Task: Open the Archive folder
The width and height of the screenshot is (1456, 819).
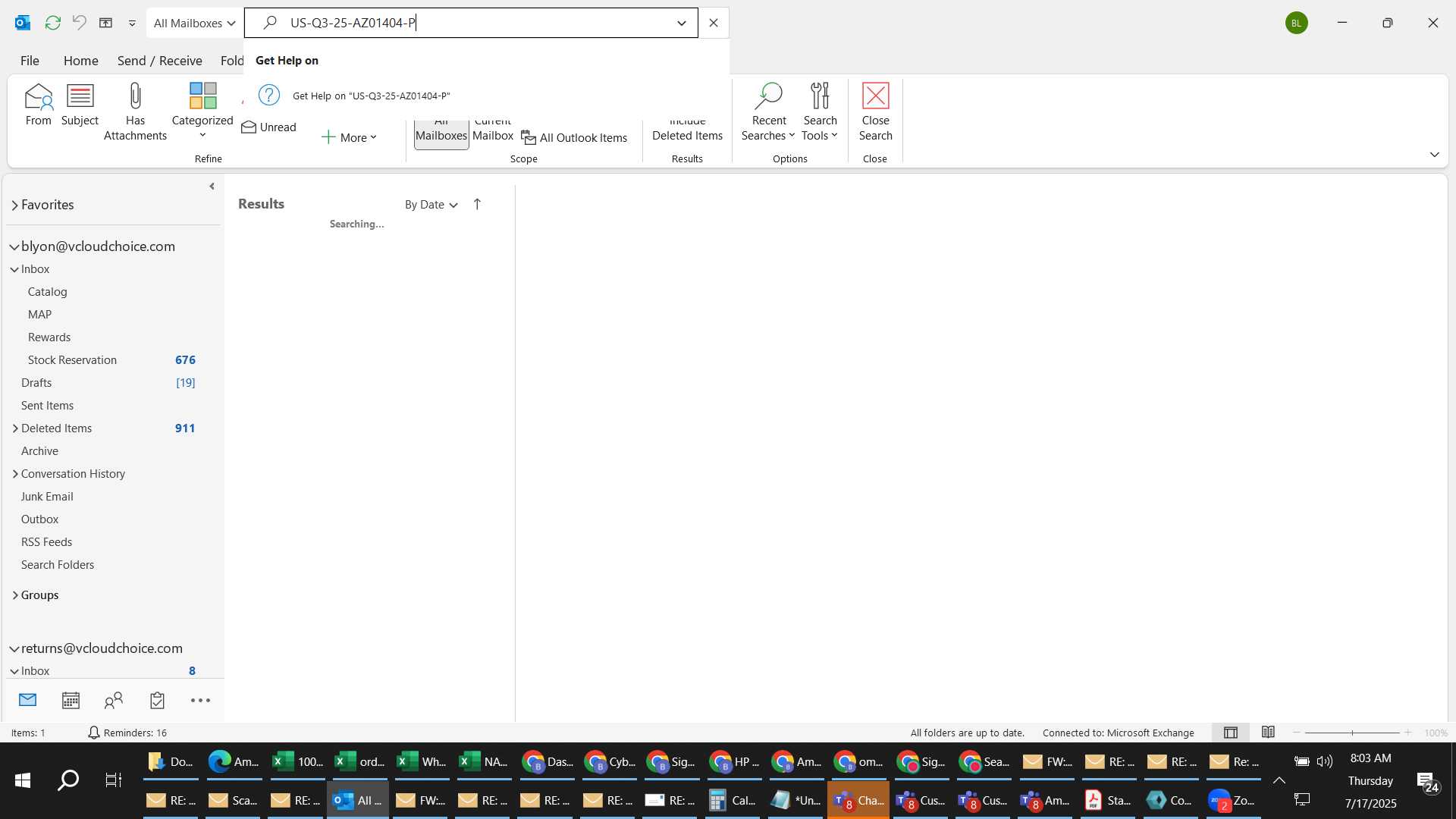Action: (x=39, y=451)
